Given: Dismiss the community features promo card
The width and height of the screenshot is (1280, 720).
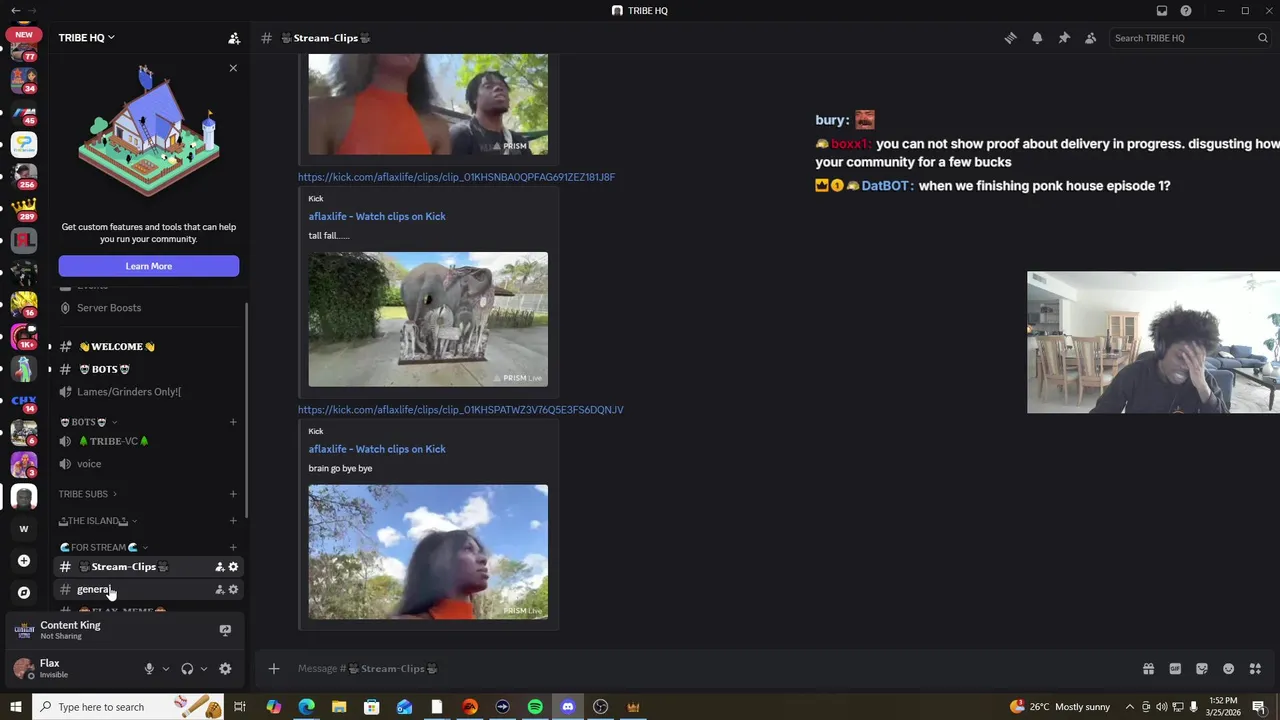Looking at the screenshot, I should pyautogui.click(x=233, y=68).
